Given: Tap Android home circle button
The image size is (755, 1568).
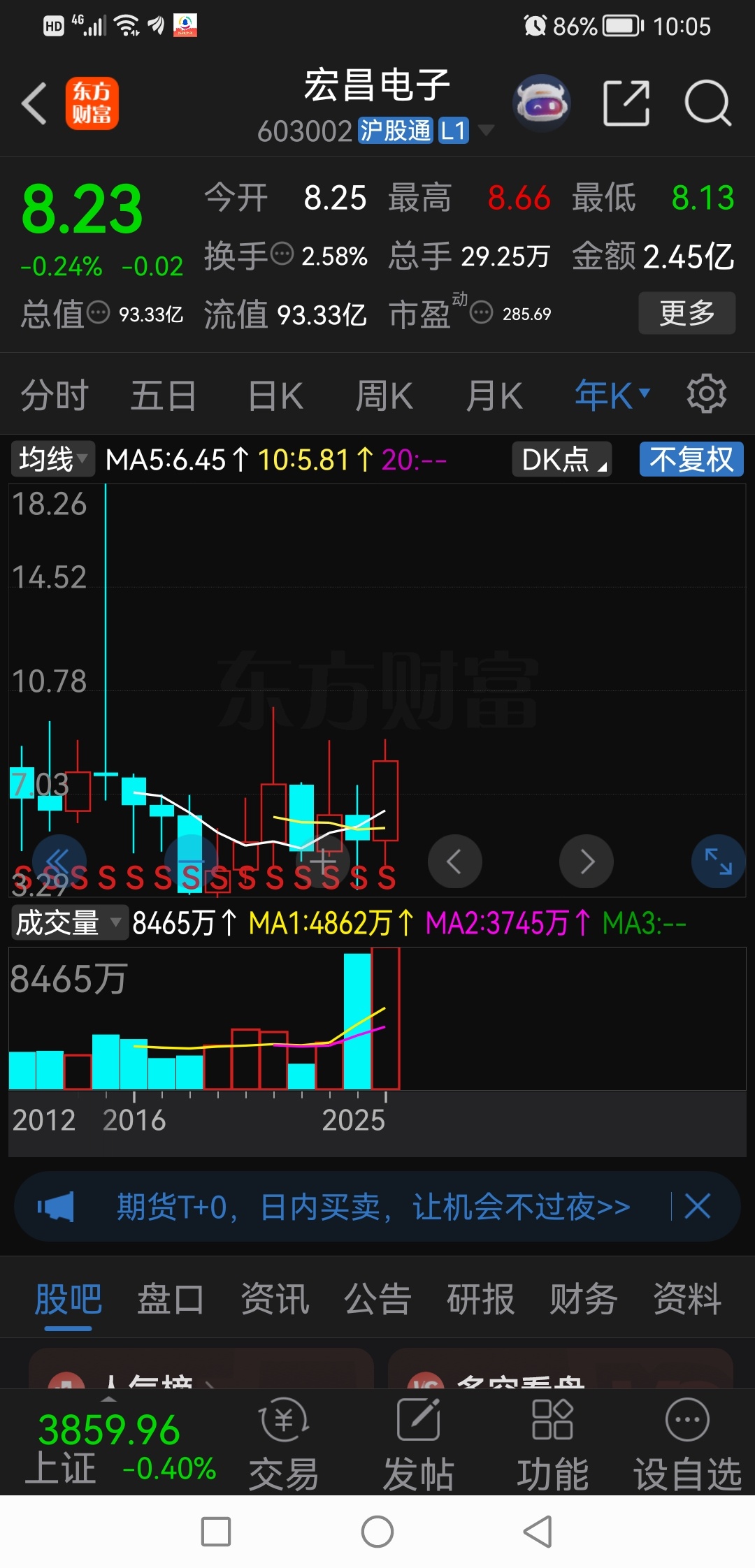Looking at the screenshot, I should click(x=377, y=1532).
